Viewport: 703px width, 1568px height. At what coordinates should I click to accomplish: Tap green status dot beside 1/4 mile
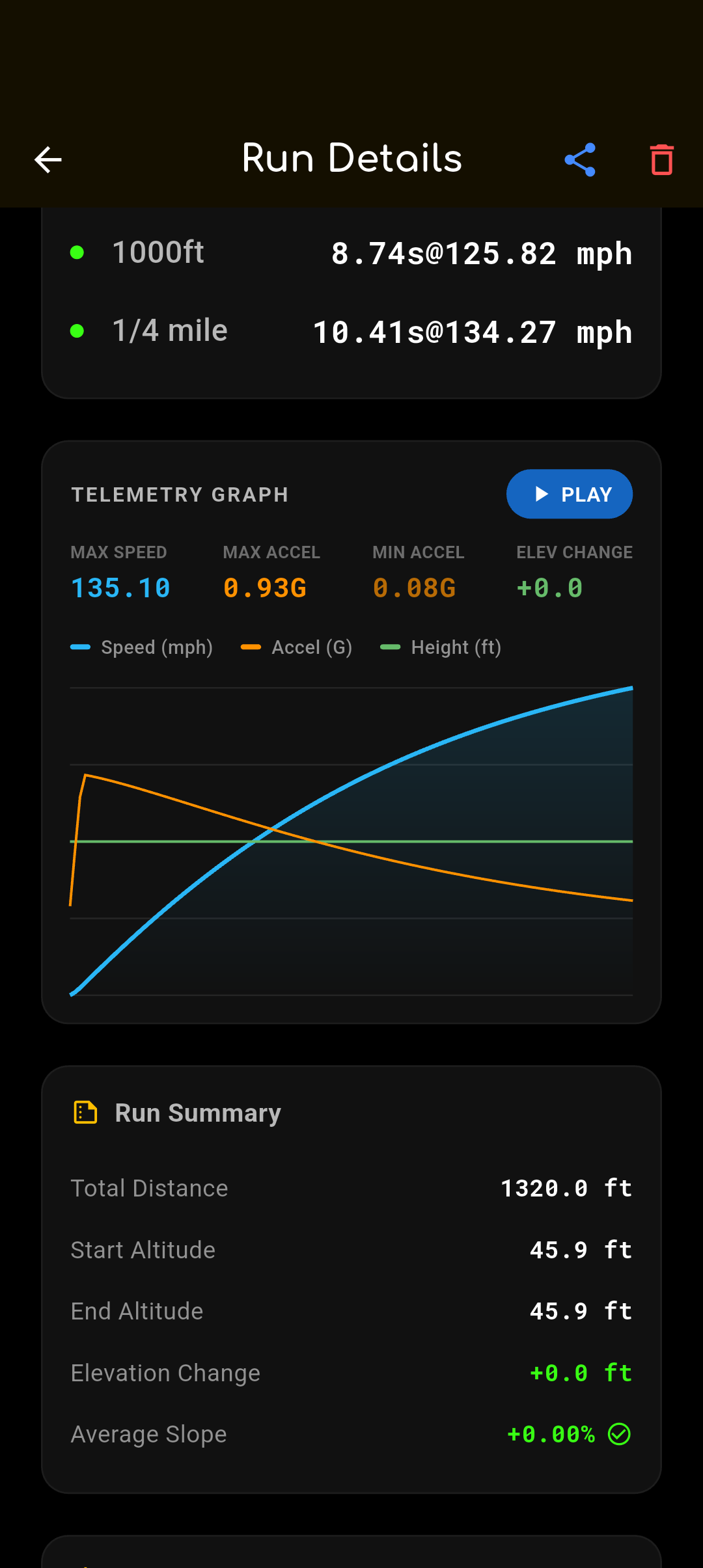click(x=77, y=331)
